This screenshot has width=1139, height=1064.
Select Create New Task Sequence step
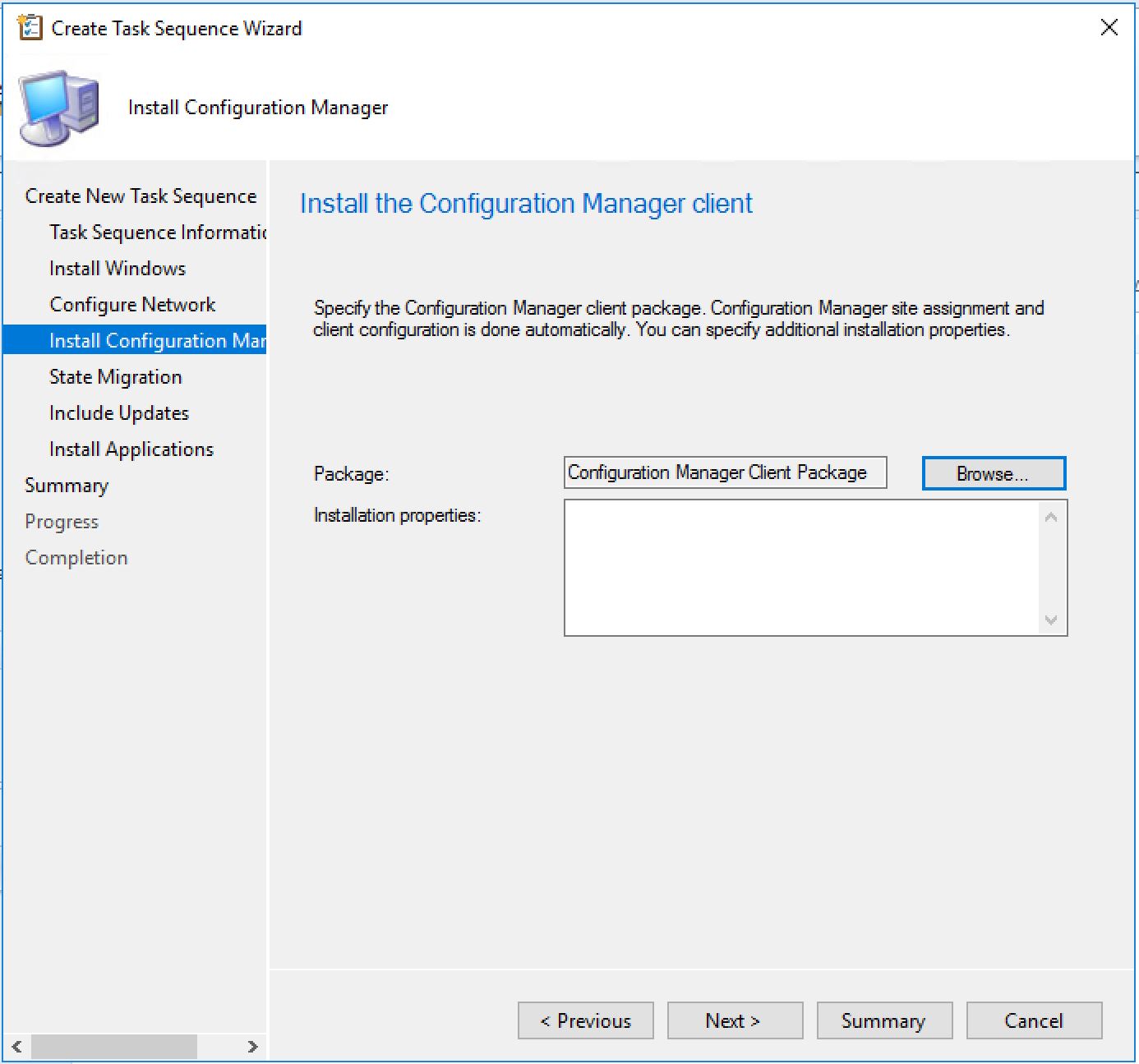pos(141,196)
